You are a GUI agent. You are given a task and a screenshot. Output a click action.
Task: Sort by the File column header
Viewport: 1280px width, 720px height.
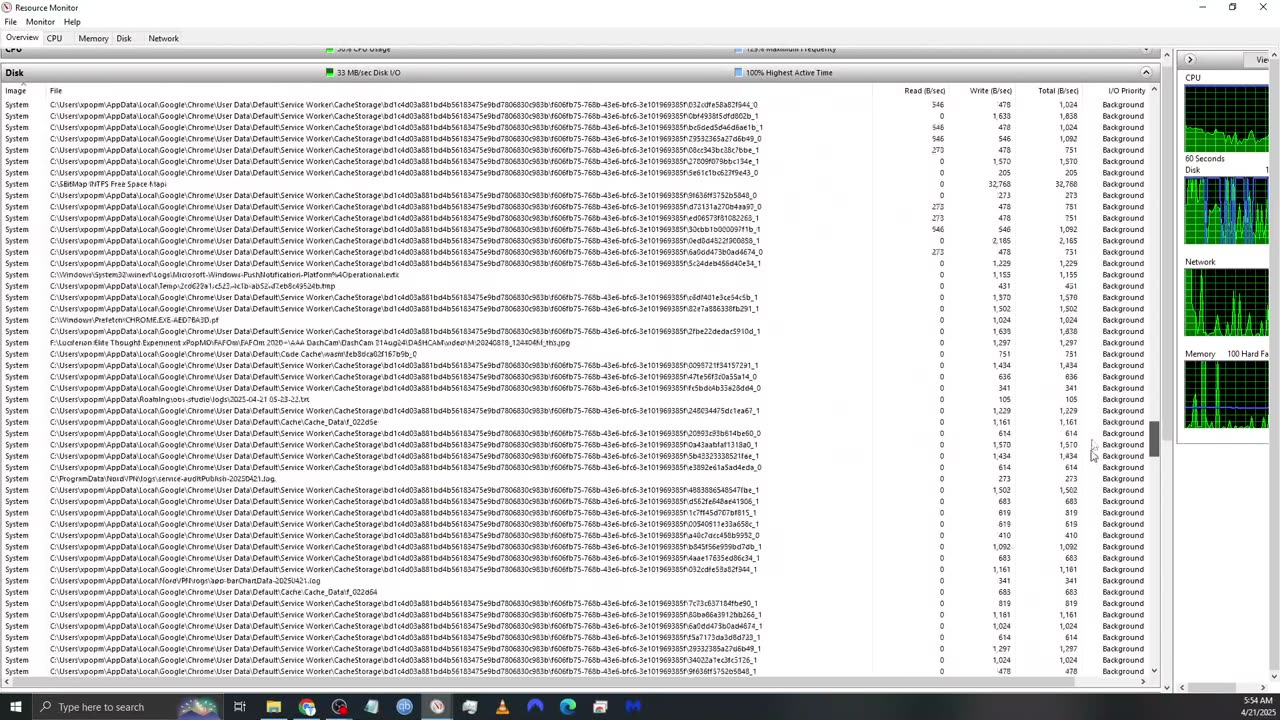coord(56,91)
